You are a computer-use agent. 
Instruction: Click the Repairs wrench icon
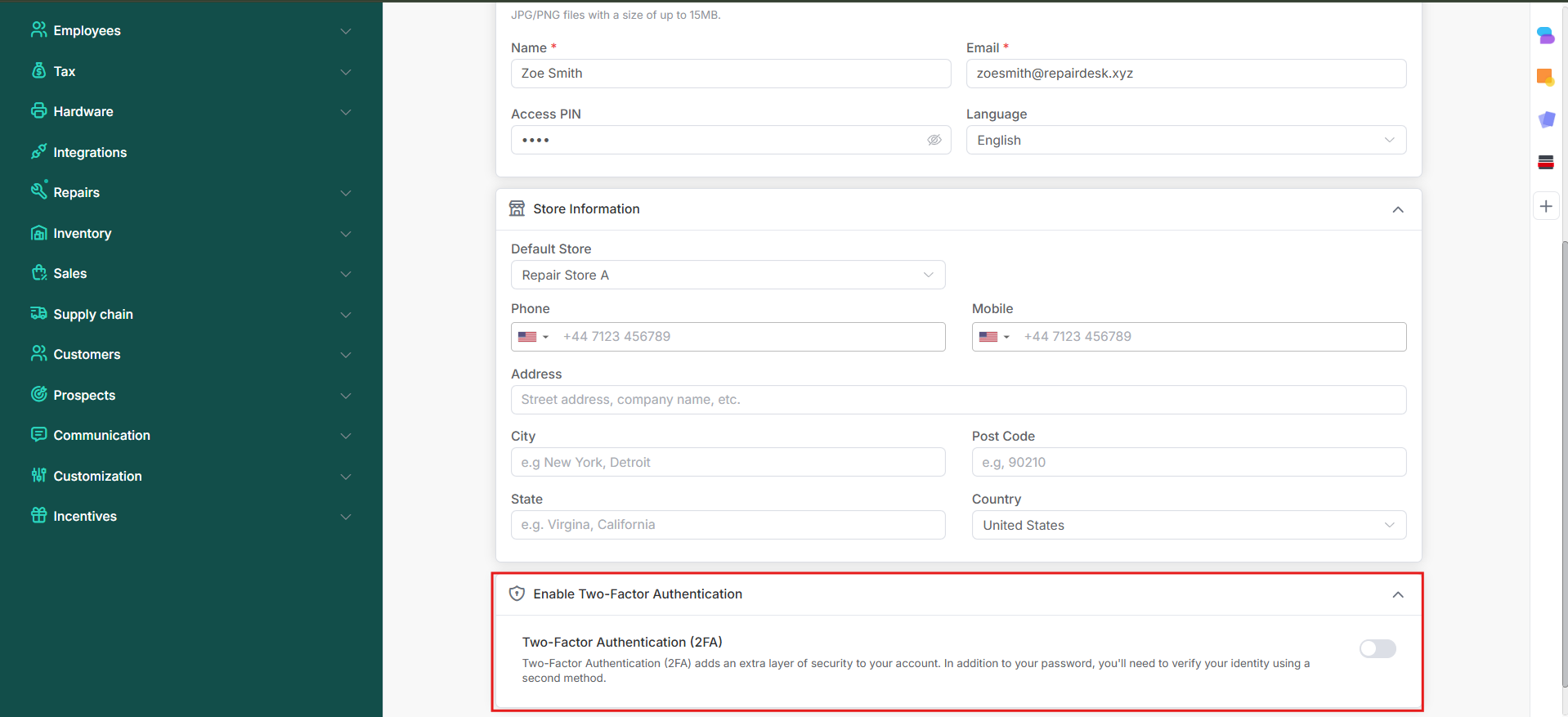(x=38, y=191)
